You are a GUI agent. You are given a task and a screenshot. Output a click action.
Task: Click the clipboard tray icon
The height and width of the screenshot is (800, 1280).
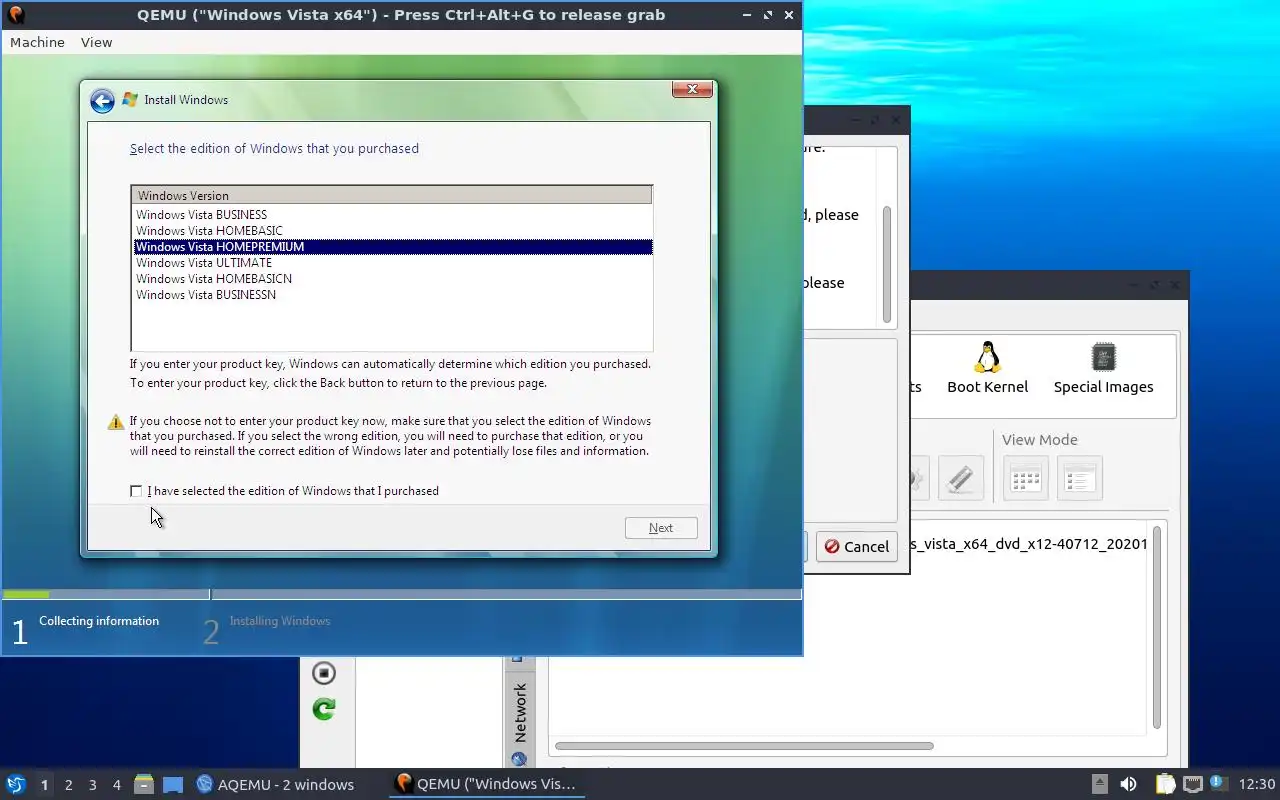point(1166,784)
